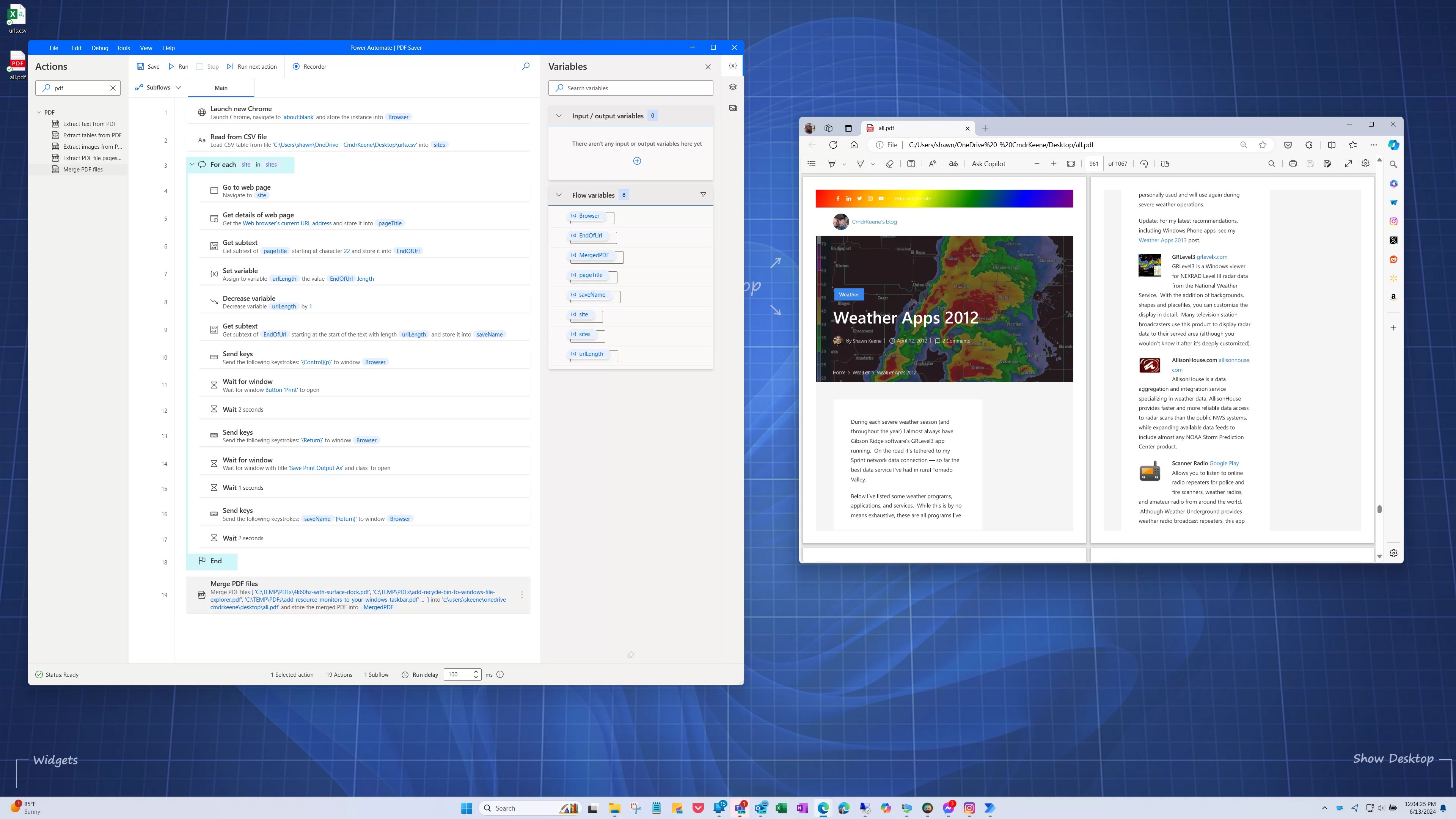Click the flow search magnifier icon
1456x819 pixels.
[526, 66]
